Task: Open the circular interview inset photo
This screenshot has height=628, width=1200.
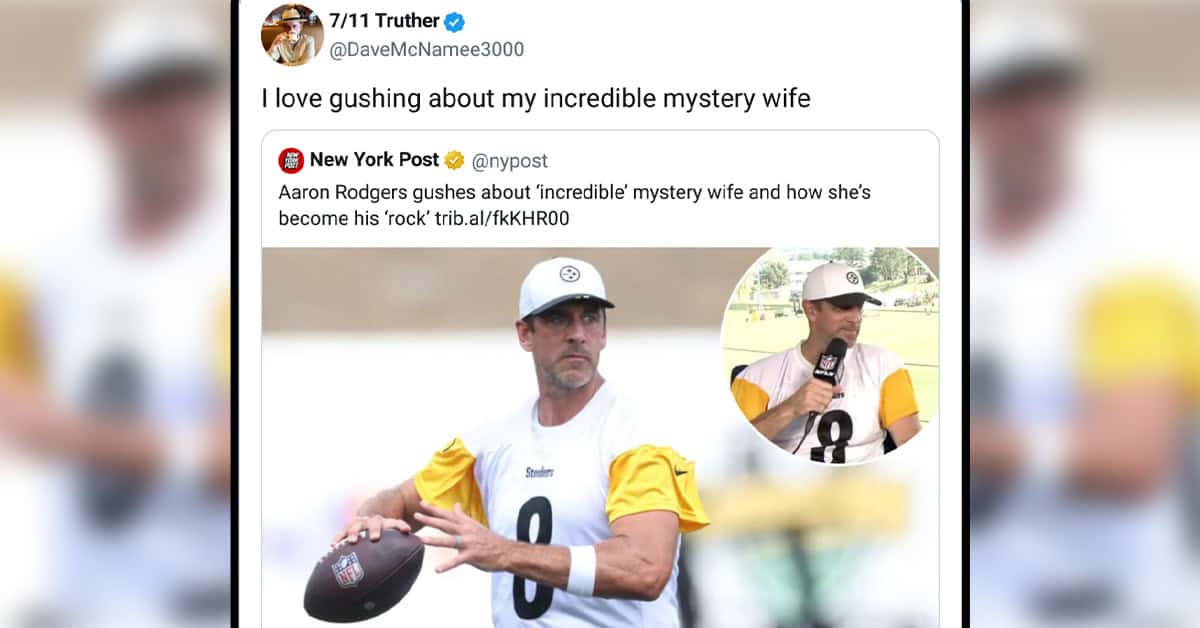Action: (829, 356)
